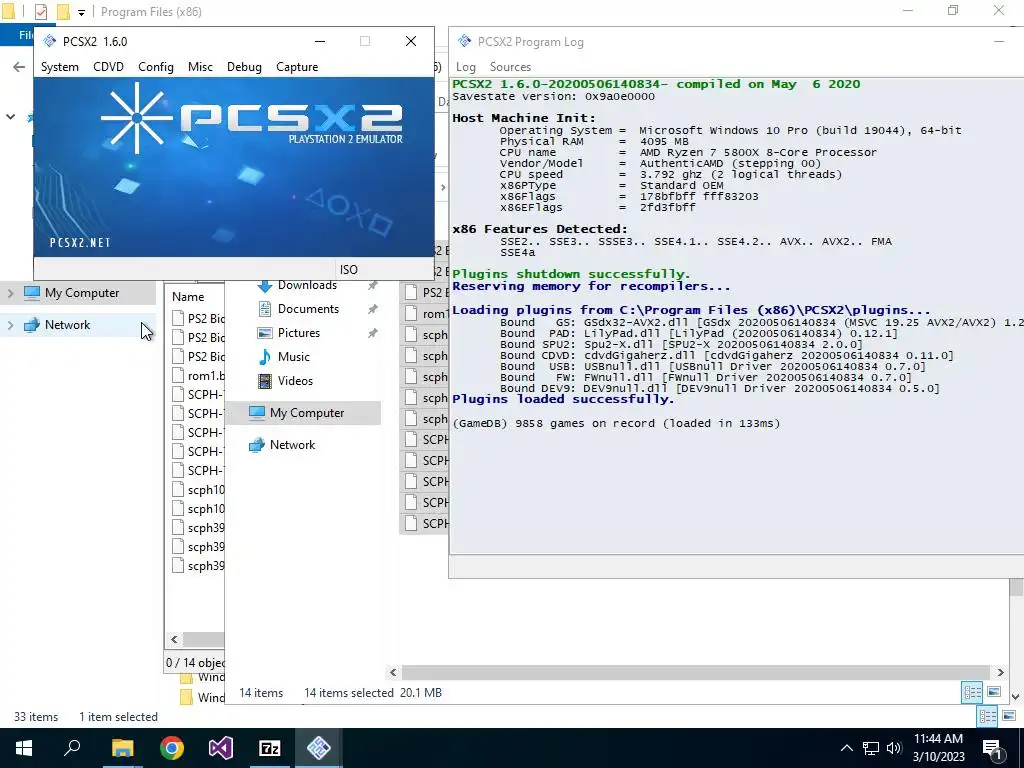
Task: Open the CDVD menu in PCSX2
Action: point(108,67)
